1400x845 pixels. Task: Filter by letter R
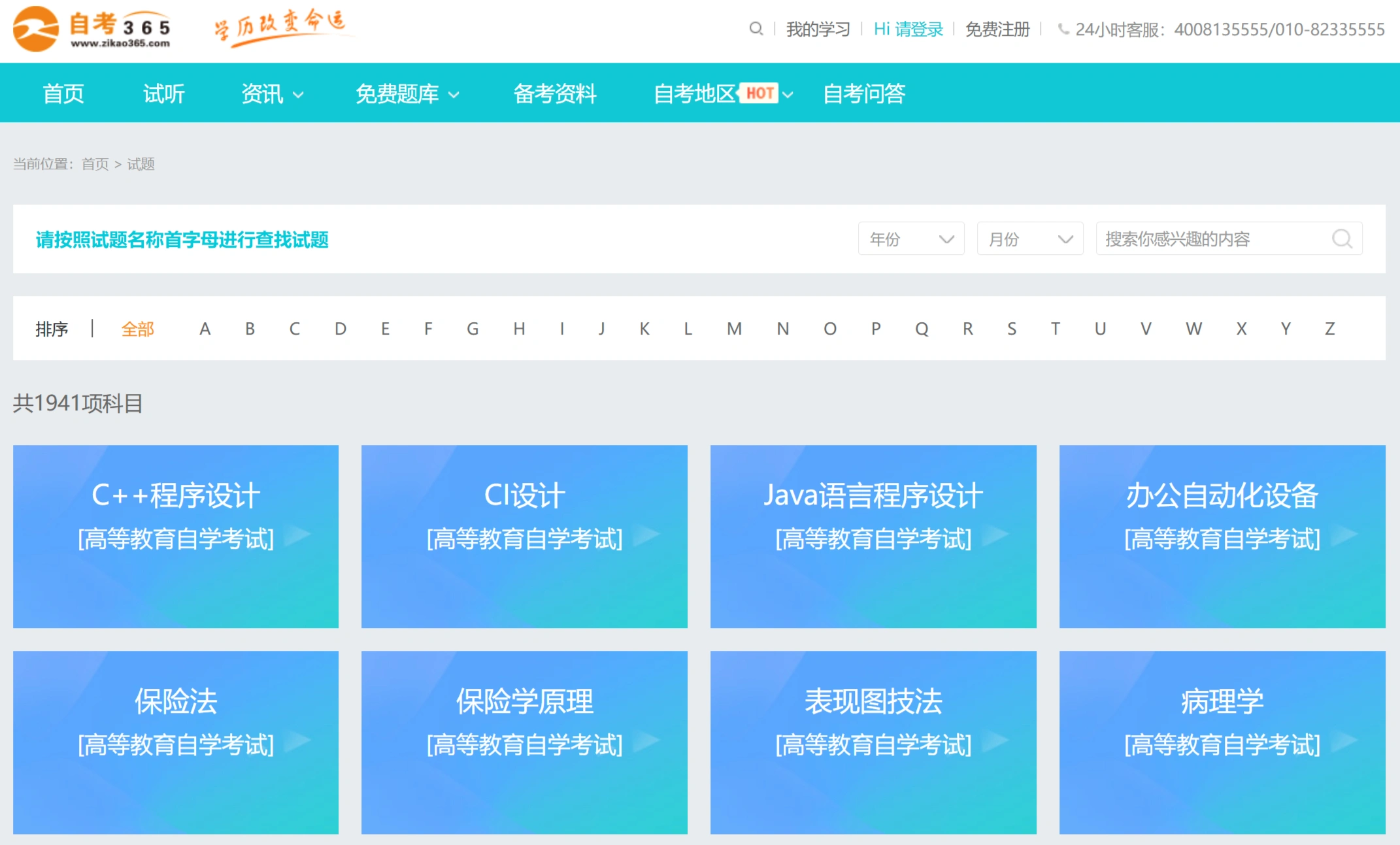tap(968, 329)
